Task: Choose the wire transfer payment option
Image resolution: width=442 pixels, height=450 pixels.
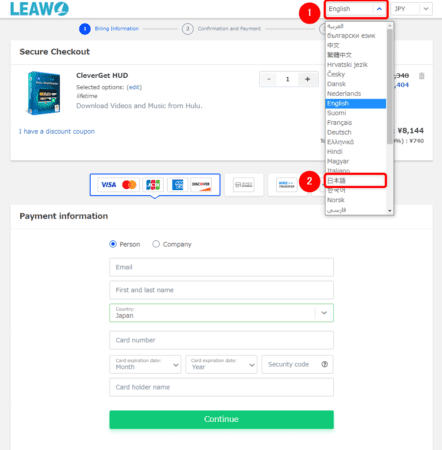Action: (286, 184)
